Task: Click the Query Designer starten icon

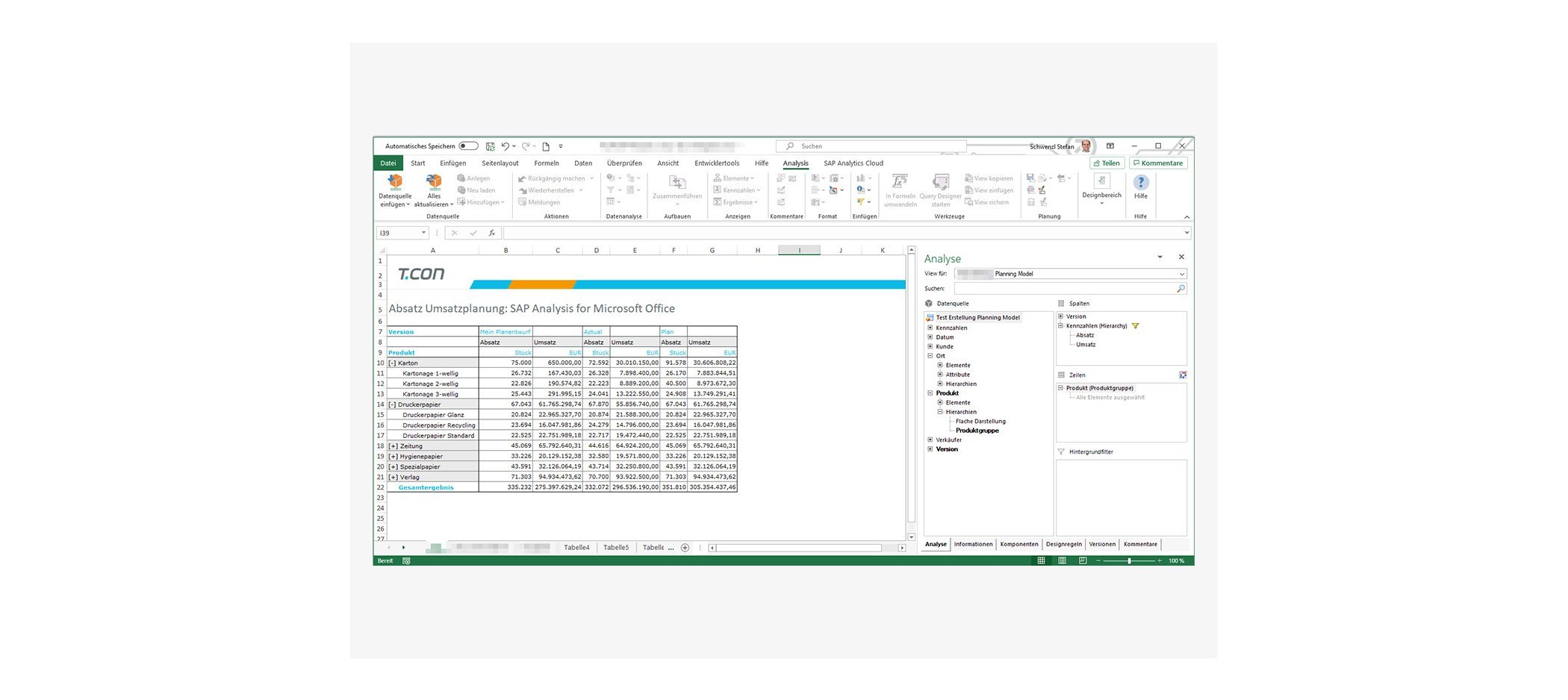Action: click(941, 182)
